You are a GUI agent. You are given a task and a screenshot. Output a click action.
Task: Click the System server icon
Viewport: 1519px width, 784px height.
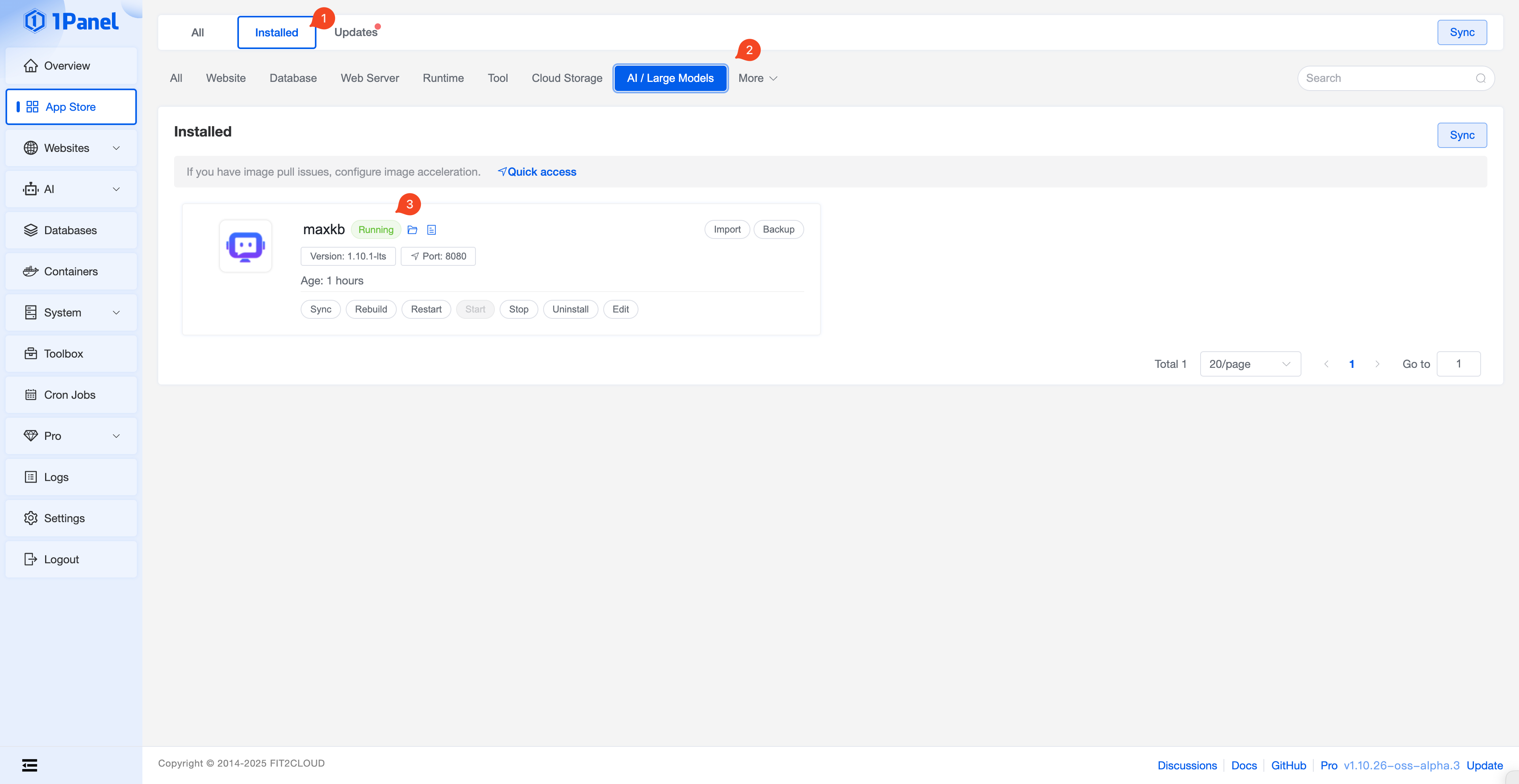[x=31, y=312]
